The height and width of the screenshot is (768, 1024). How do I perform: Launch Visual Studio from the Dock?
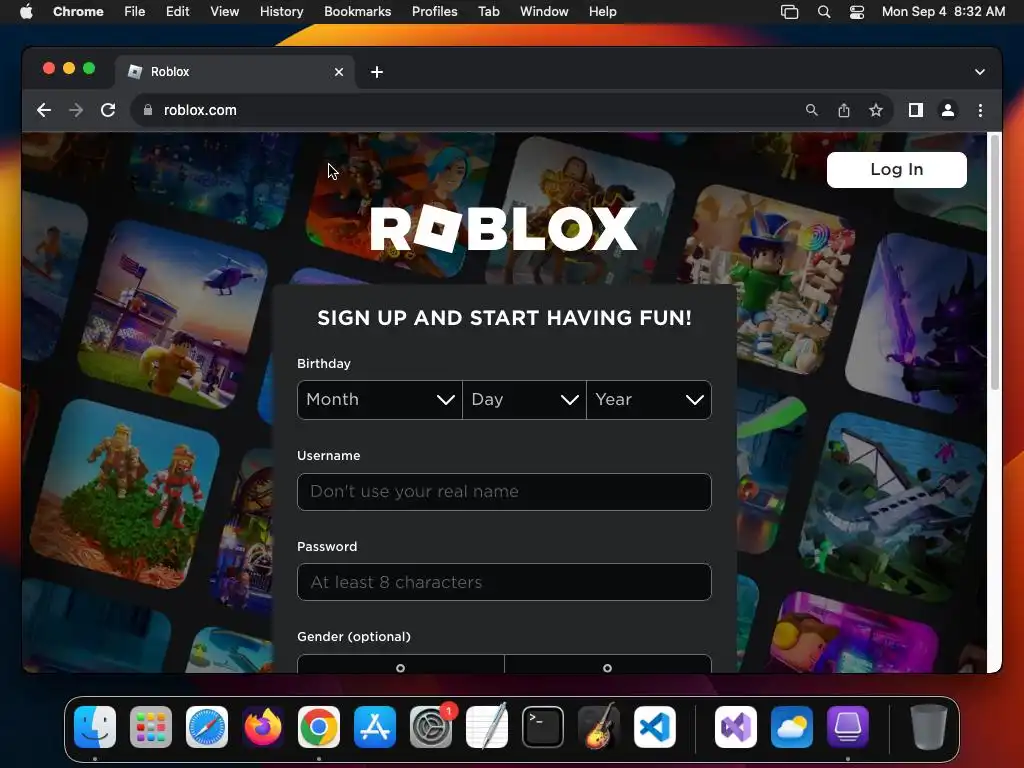pos(736,727)
